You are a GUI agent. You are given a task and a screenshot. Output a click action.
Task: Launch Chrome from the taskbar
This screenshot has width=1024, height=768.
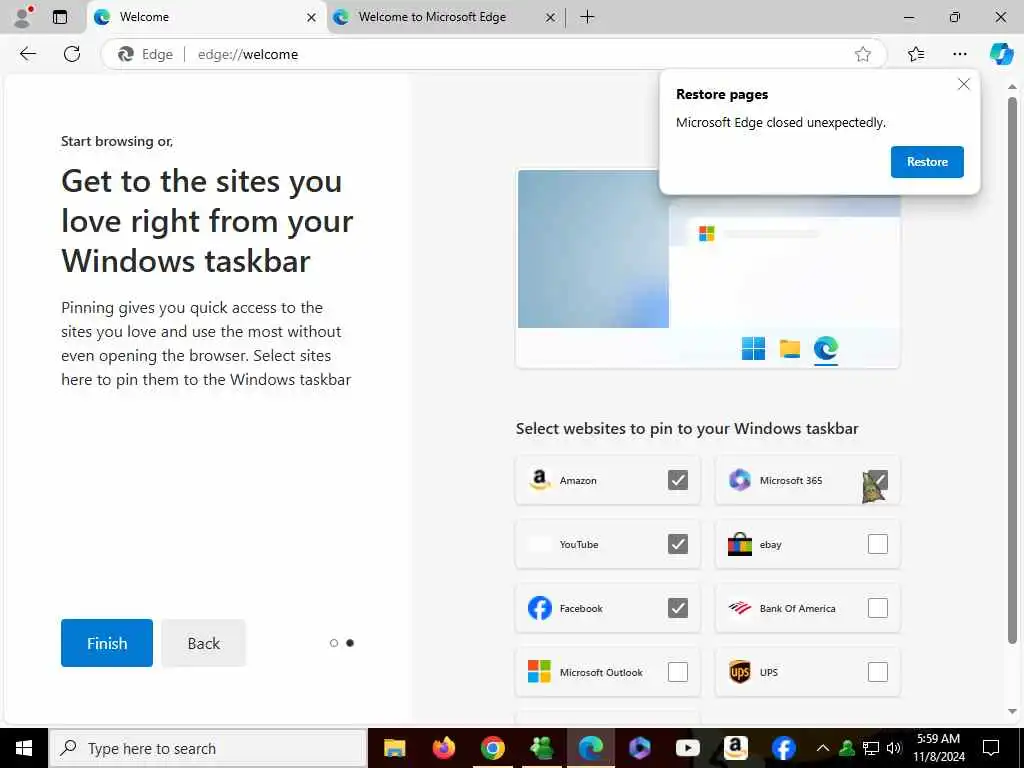click(493, 748)
